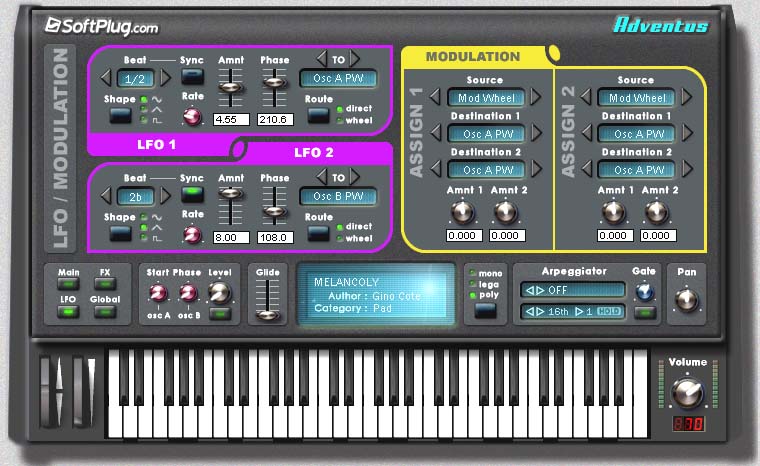Click LFO 2 Amnt value field 8.00
The image size is (760, 466).
pyautogui.click(x=231, y=238)
